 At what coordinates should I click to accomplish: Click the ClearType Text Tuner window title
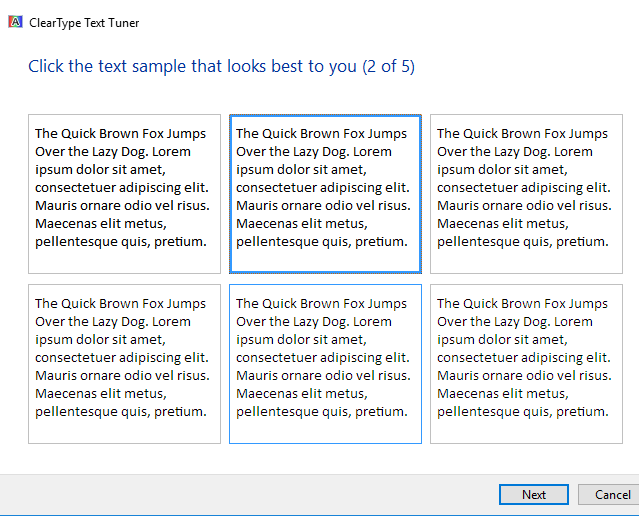point(84,22)
